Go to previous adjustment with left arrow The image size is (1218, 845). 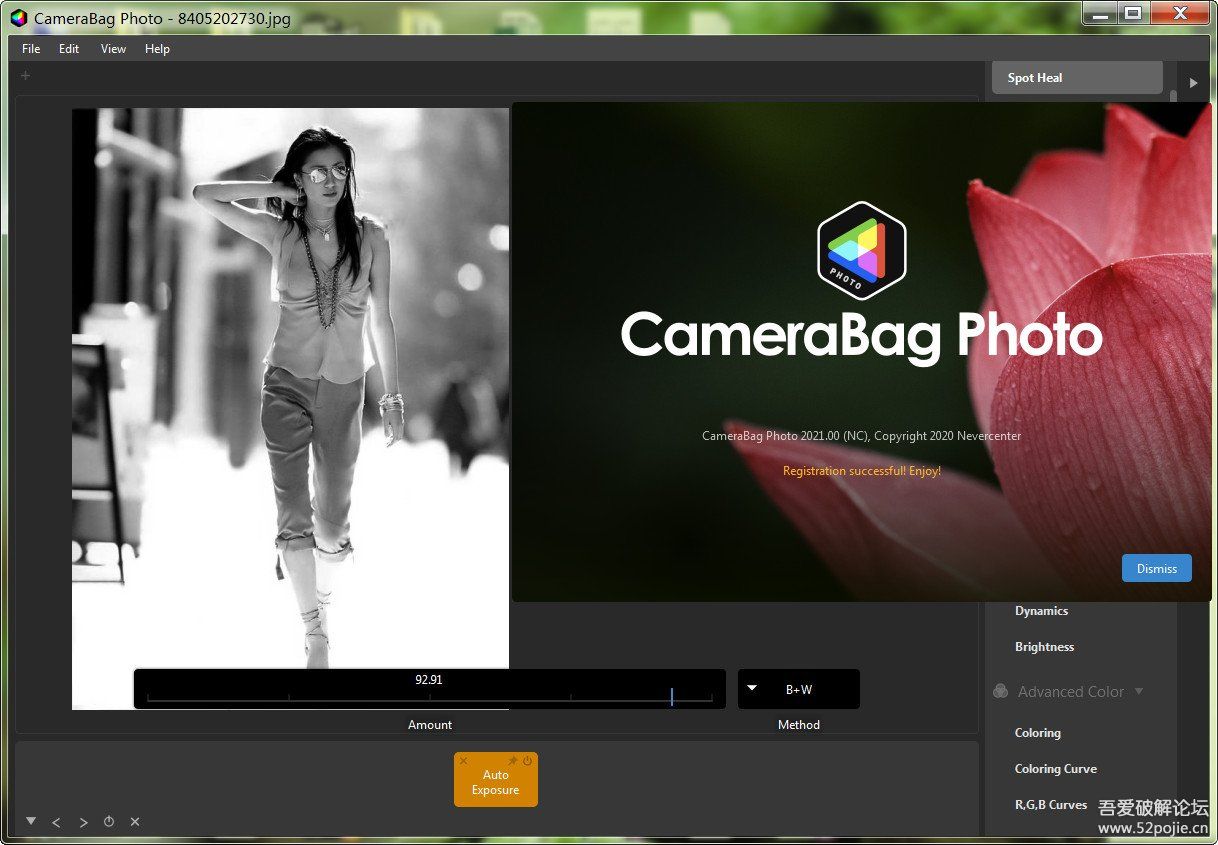(56, 822)
